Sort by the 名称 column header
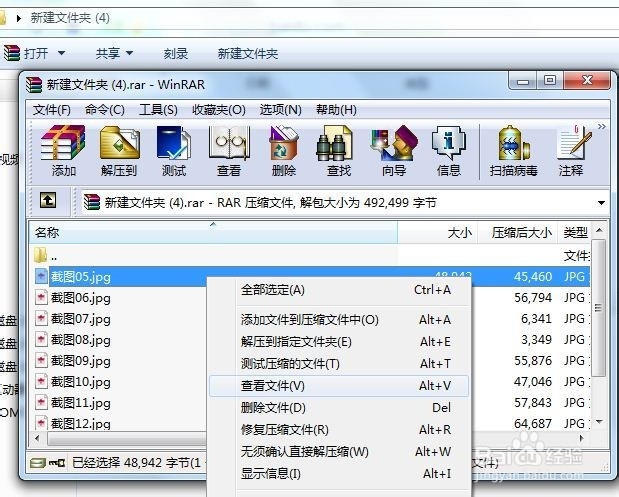Image resolution: width=619 pixels, height=497 pixels. (x=213, y=233)
